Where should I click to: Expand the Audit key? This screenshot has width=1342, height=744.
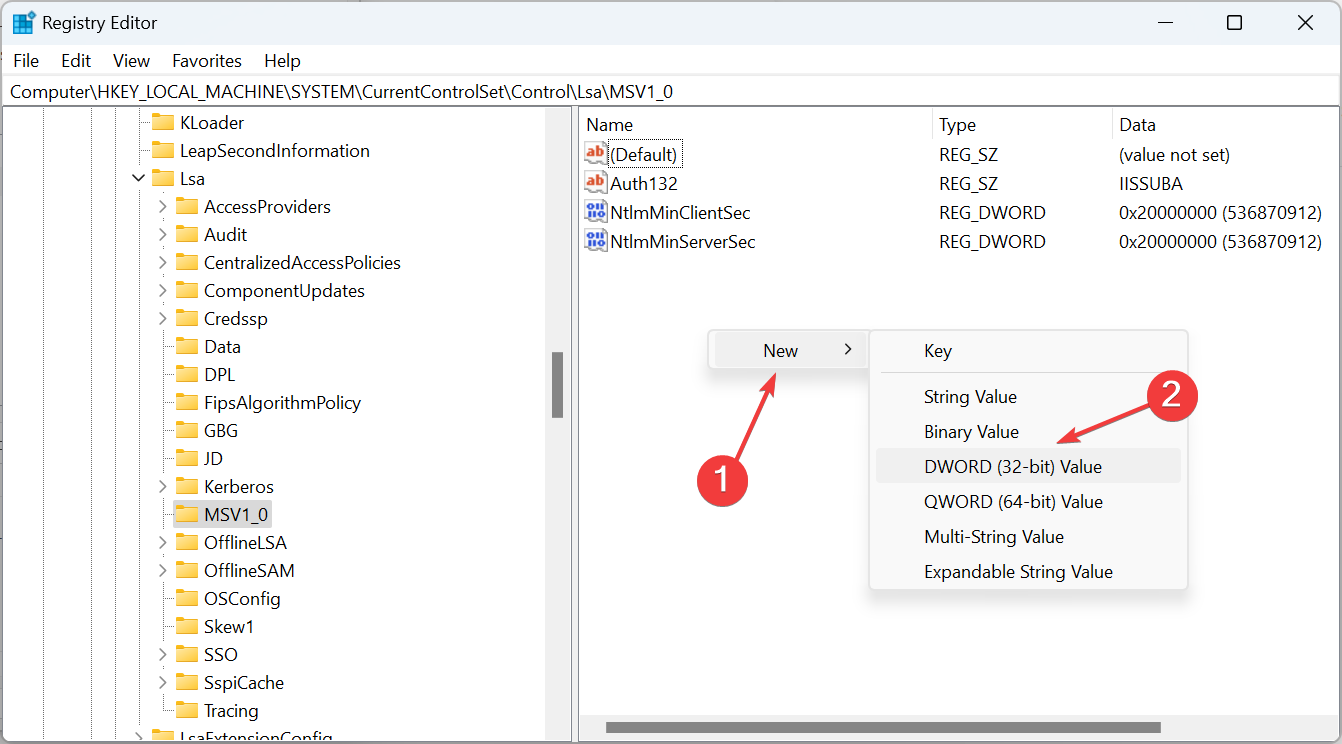click(162, 234)
